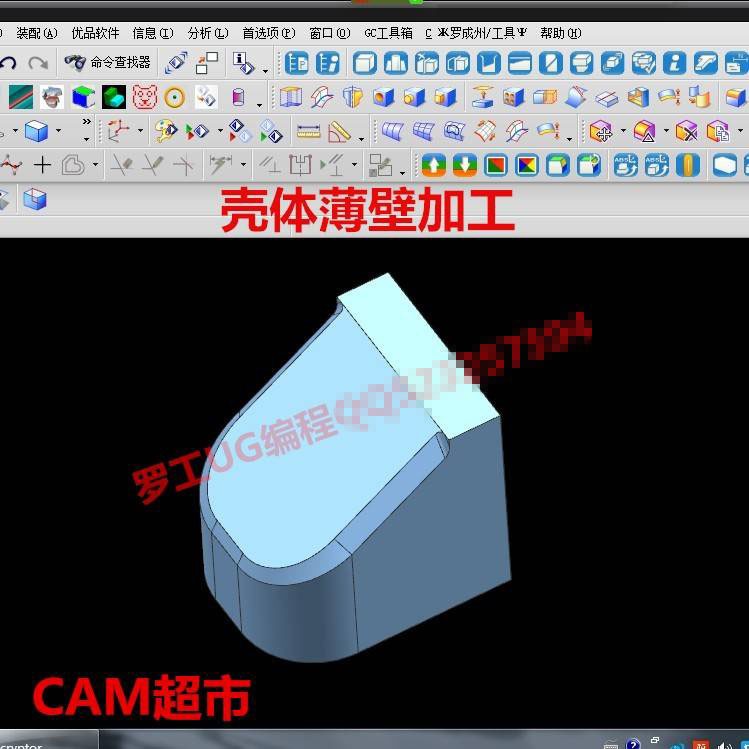The image size is (749, 749).
Task: Expand the blue box icon dropdown arrow
Action: (58, 131)
